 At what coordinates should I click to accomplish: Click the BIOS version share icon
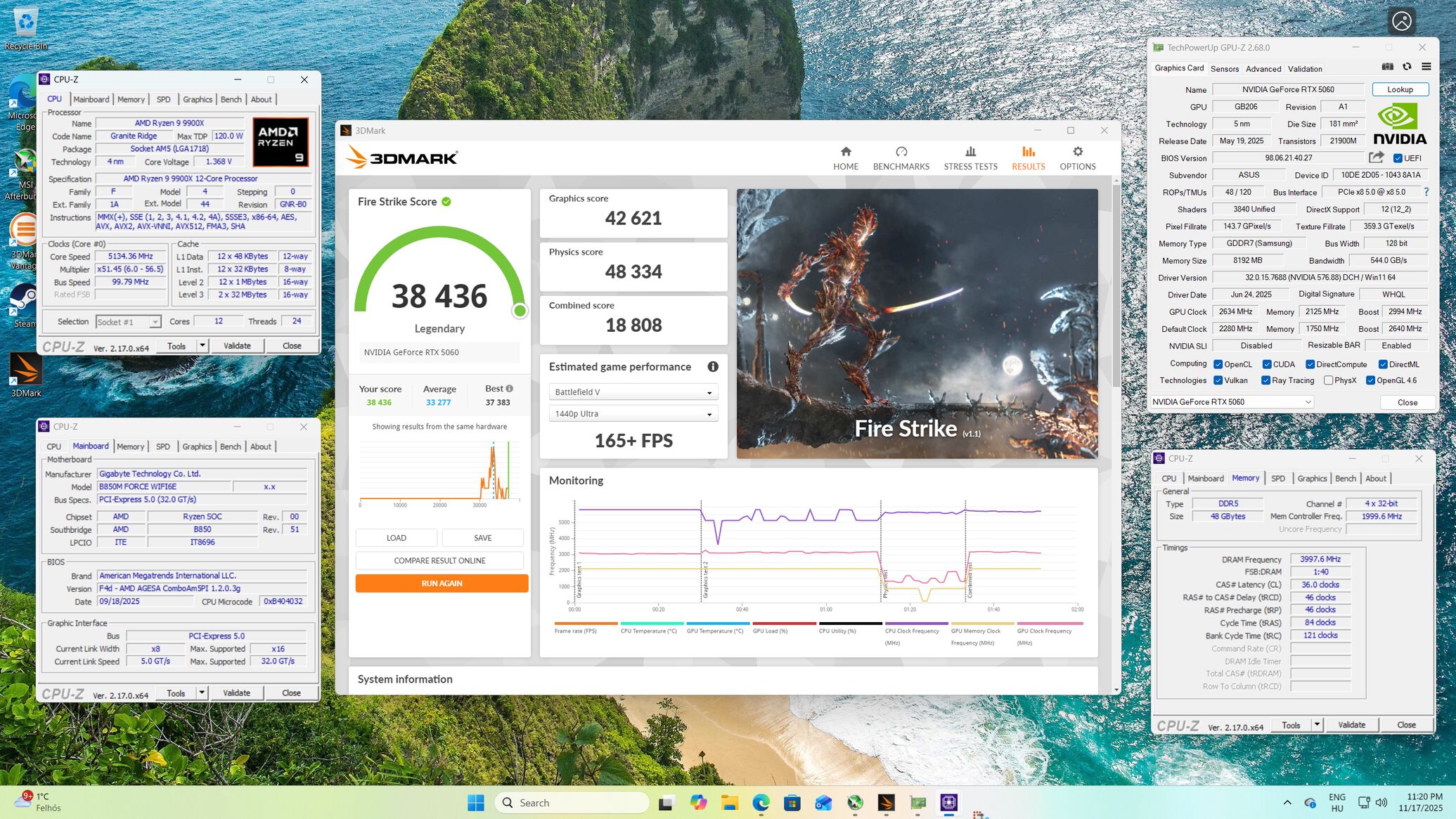[x=1376, y=157]
